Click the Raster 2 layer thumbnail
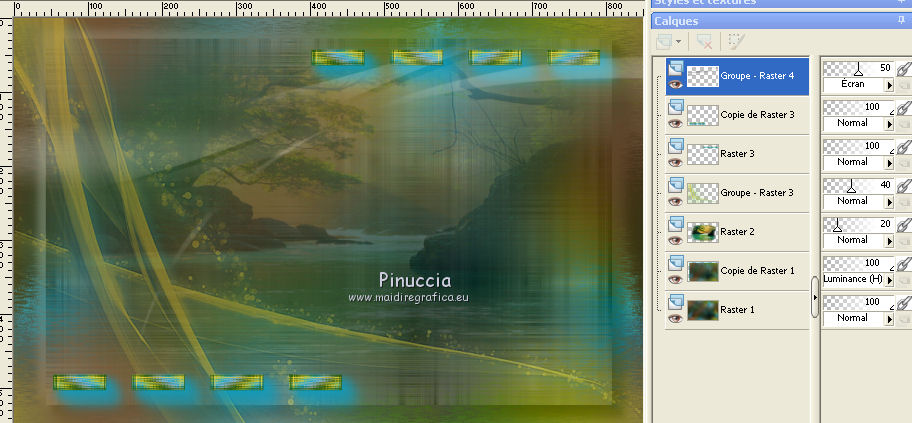912x423 pixels. pos(703,232)
